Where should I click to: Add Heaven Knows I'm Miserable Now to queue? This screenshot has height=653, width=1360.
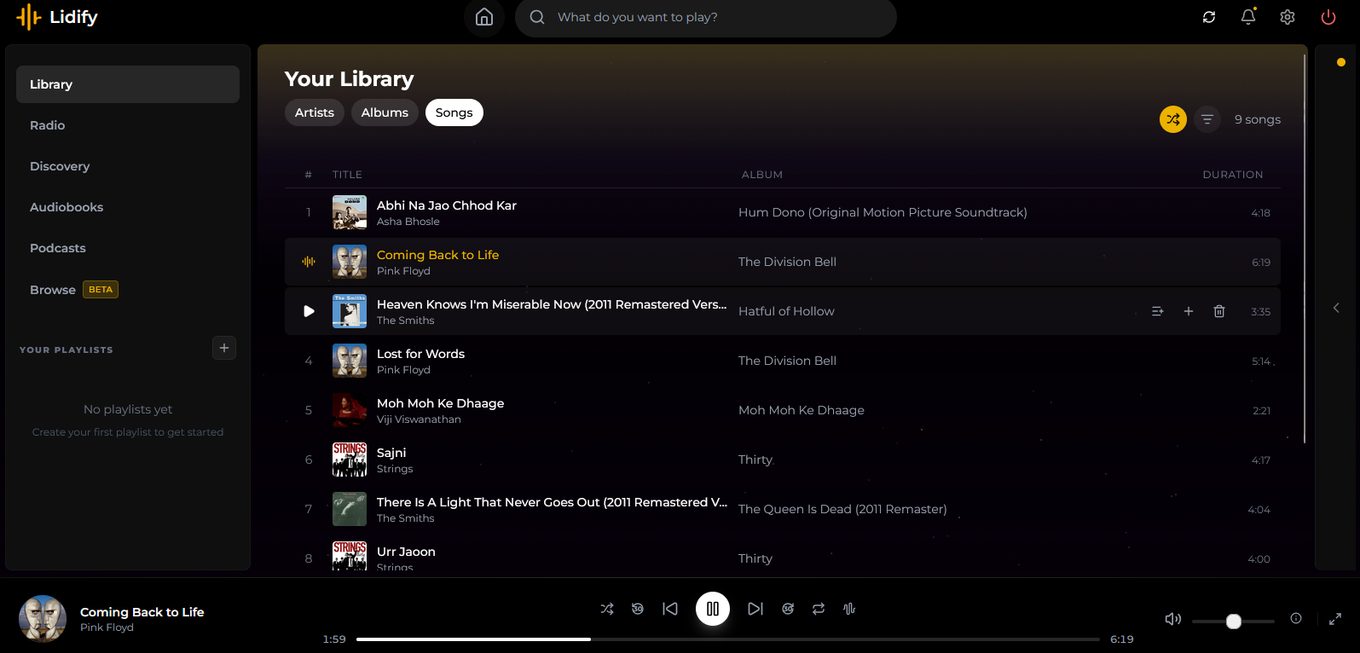(1157, 311)
